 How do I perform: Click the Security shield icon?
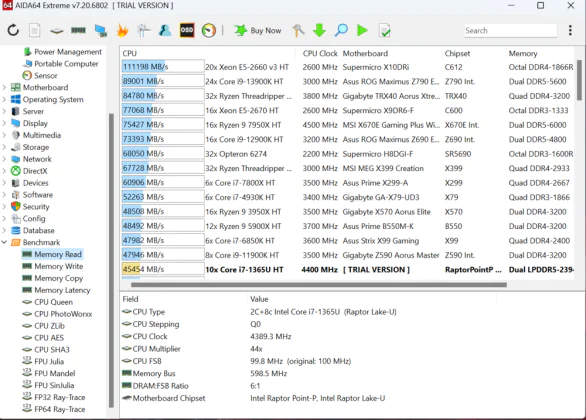(x=15, y=206)
